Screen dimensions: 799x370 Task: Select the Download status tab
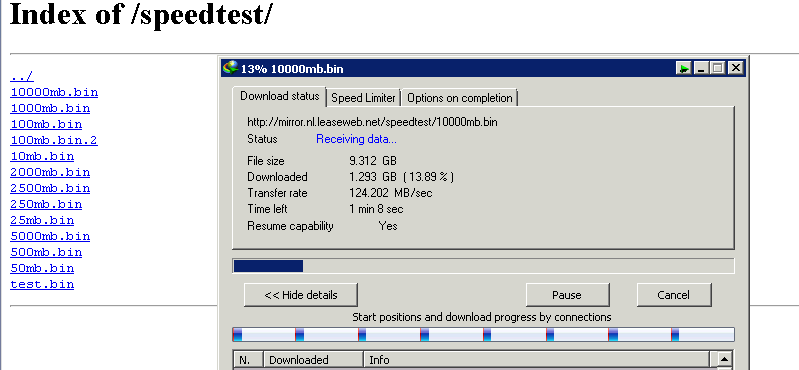point(279,96)
